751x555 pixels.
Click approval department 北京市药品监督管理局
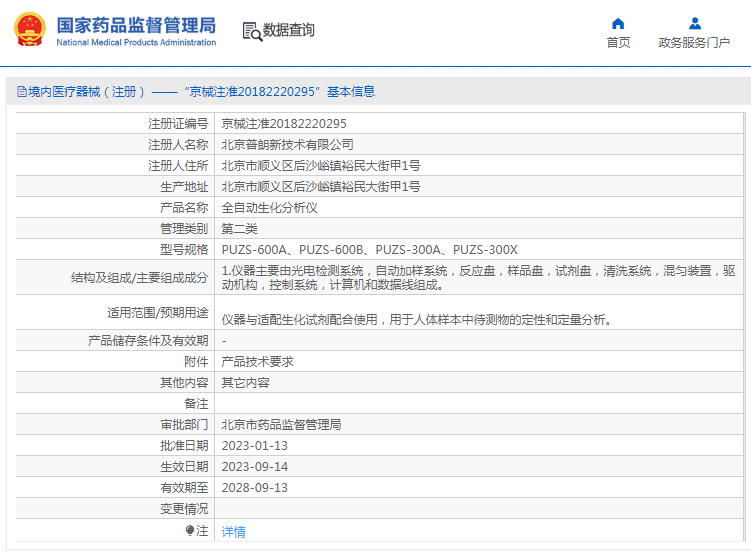tap(281, 425)
